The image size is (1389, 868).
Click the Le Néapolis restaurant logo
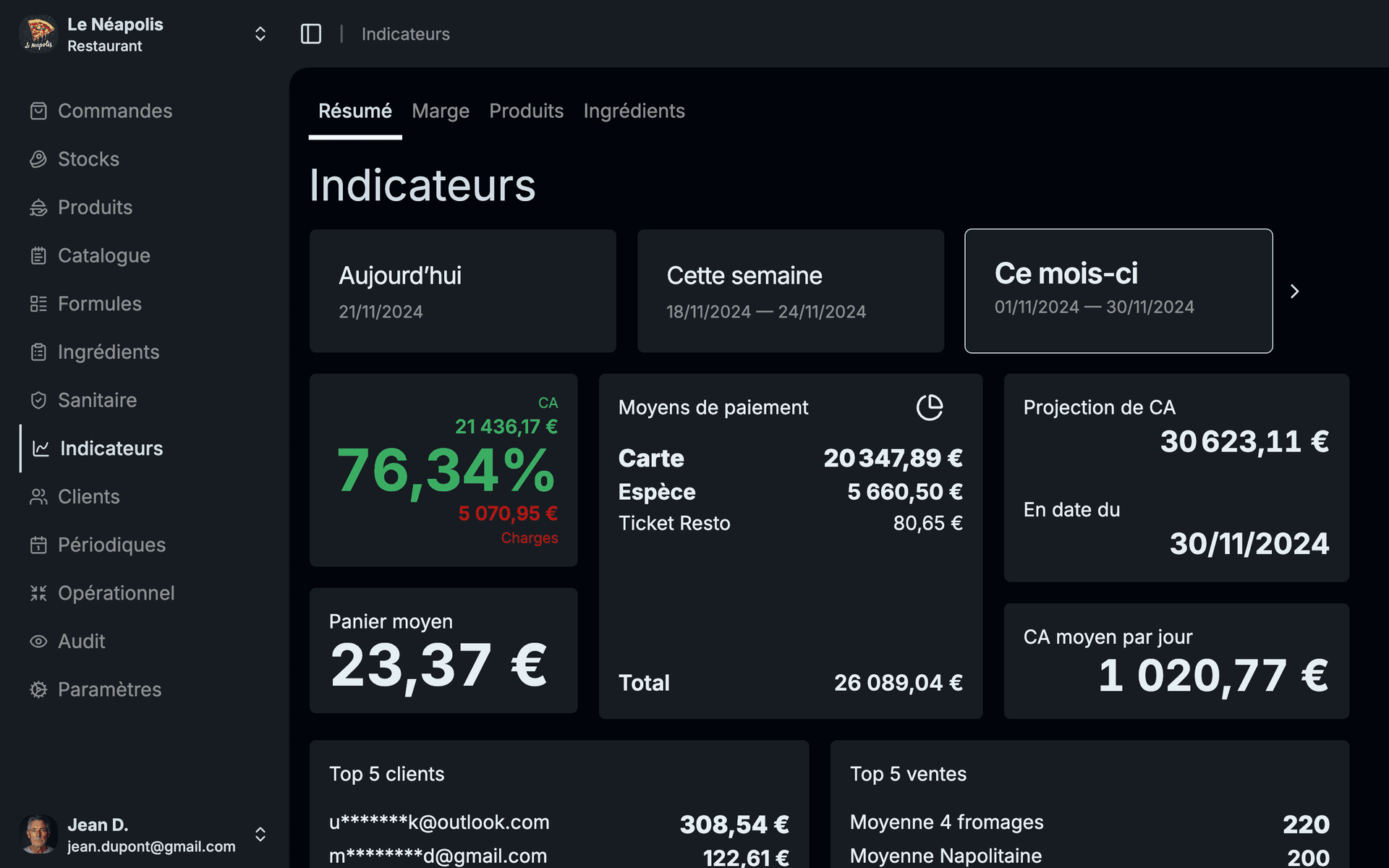[39, 34]
